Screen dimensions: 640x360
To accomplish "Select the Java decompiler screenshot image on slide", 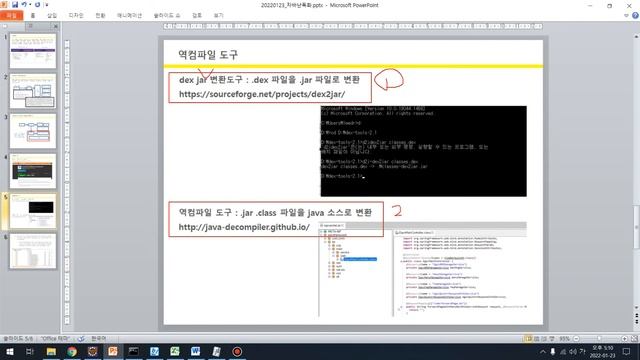I will [x=423, y=269].
